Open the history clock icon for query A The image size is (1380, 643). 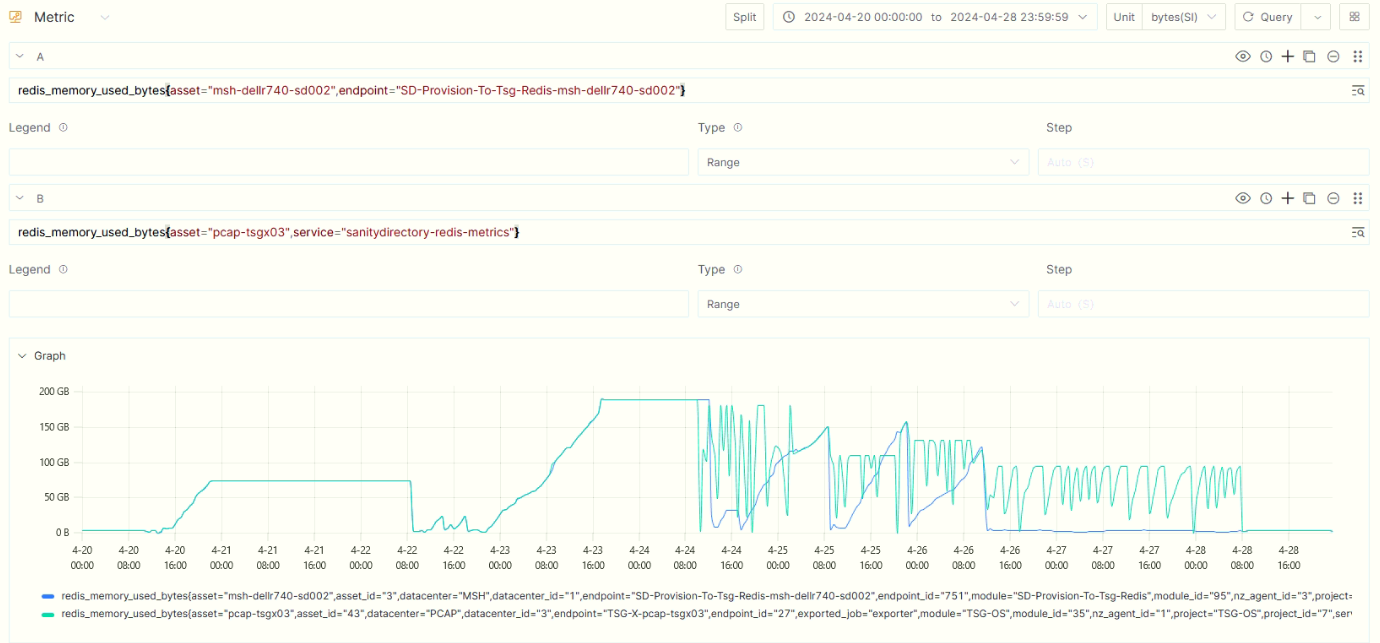pyautogui.click(x=1266, y=57)
